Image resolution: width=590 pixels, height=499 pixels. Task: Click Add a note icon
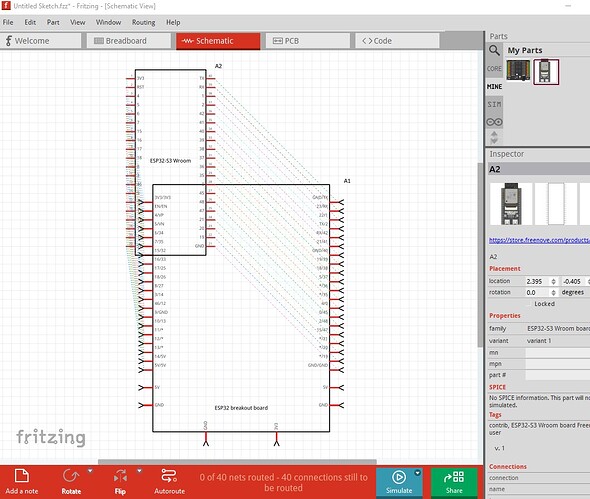[21, 482]
